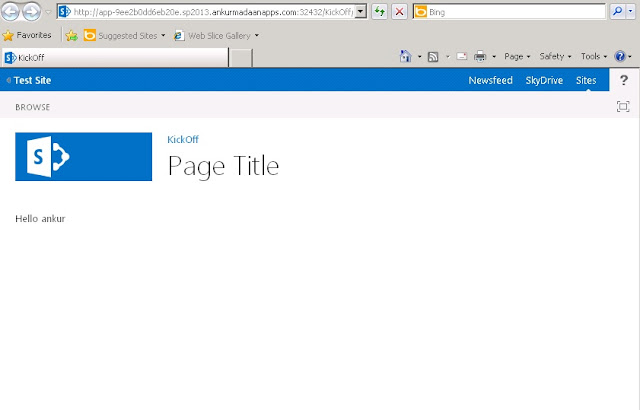Expand the Print dropdown arrow
The image size is (640, 410).
click(x=494, y=56)
